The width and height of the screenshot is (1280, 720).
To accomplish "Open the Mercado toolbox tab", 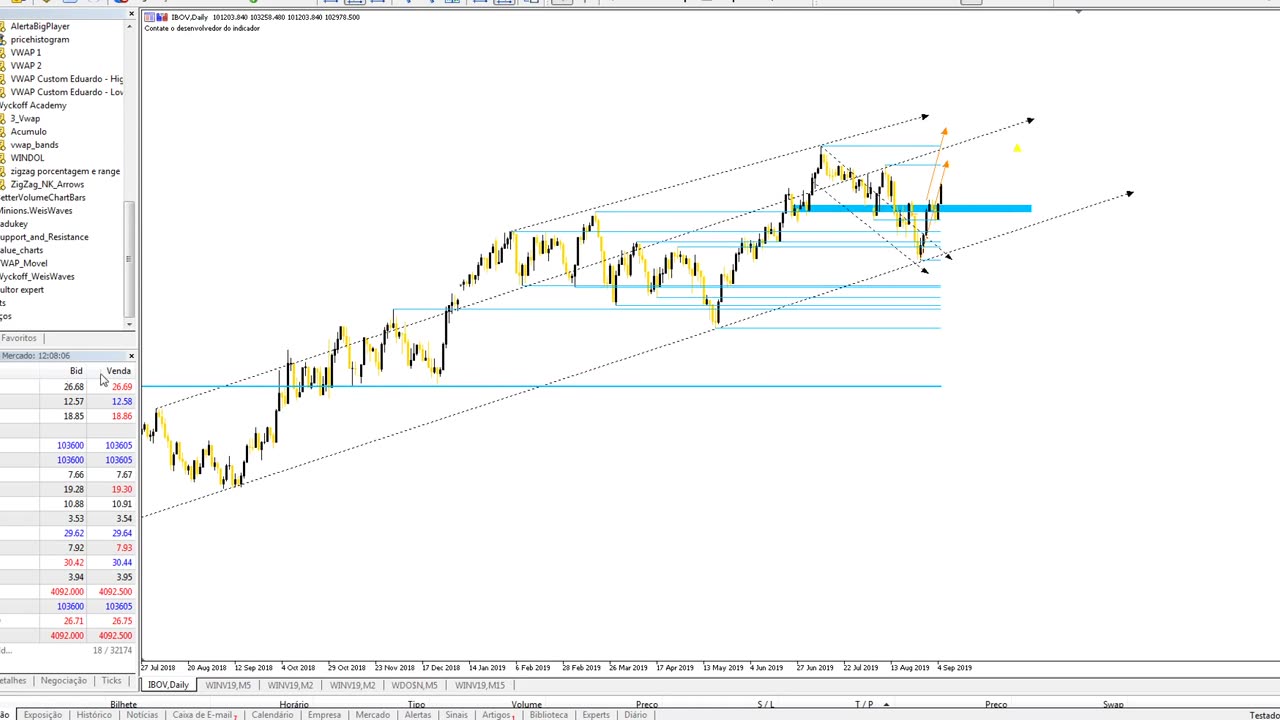I will (x=372, y=715).
